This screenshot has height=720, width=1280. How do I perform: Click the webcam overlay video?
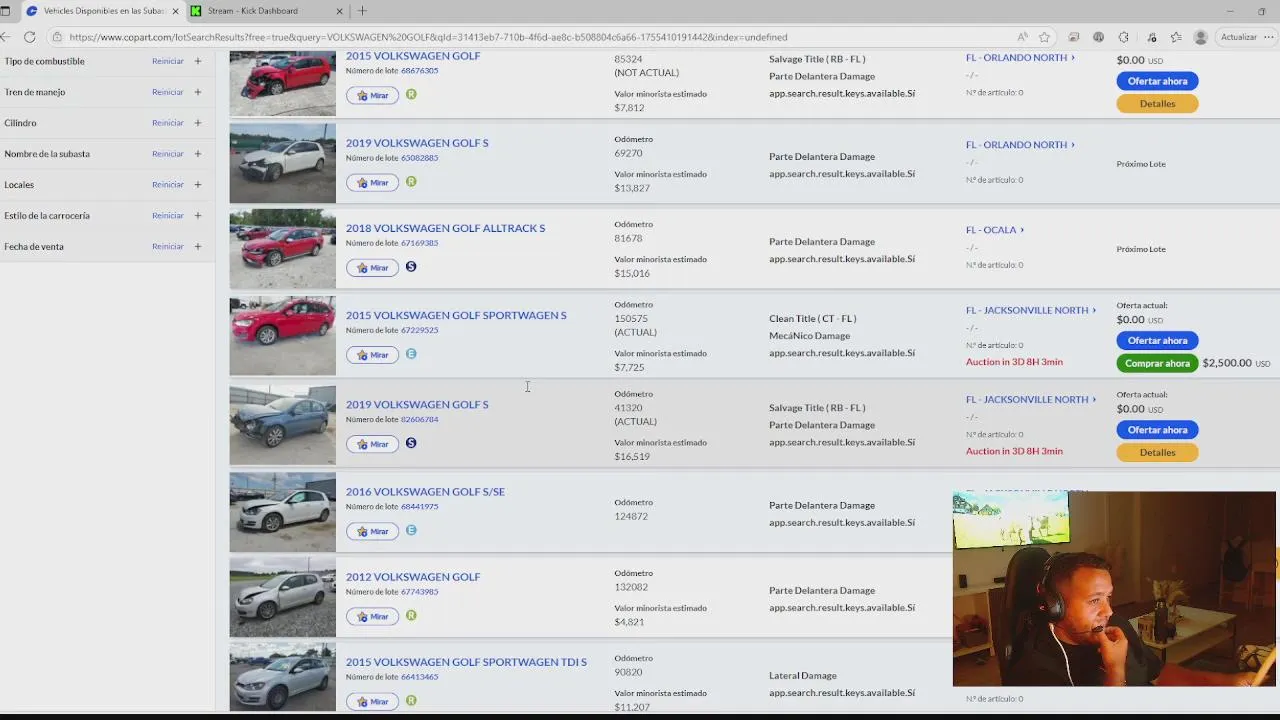1114,589
